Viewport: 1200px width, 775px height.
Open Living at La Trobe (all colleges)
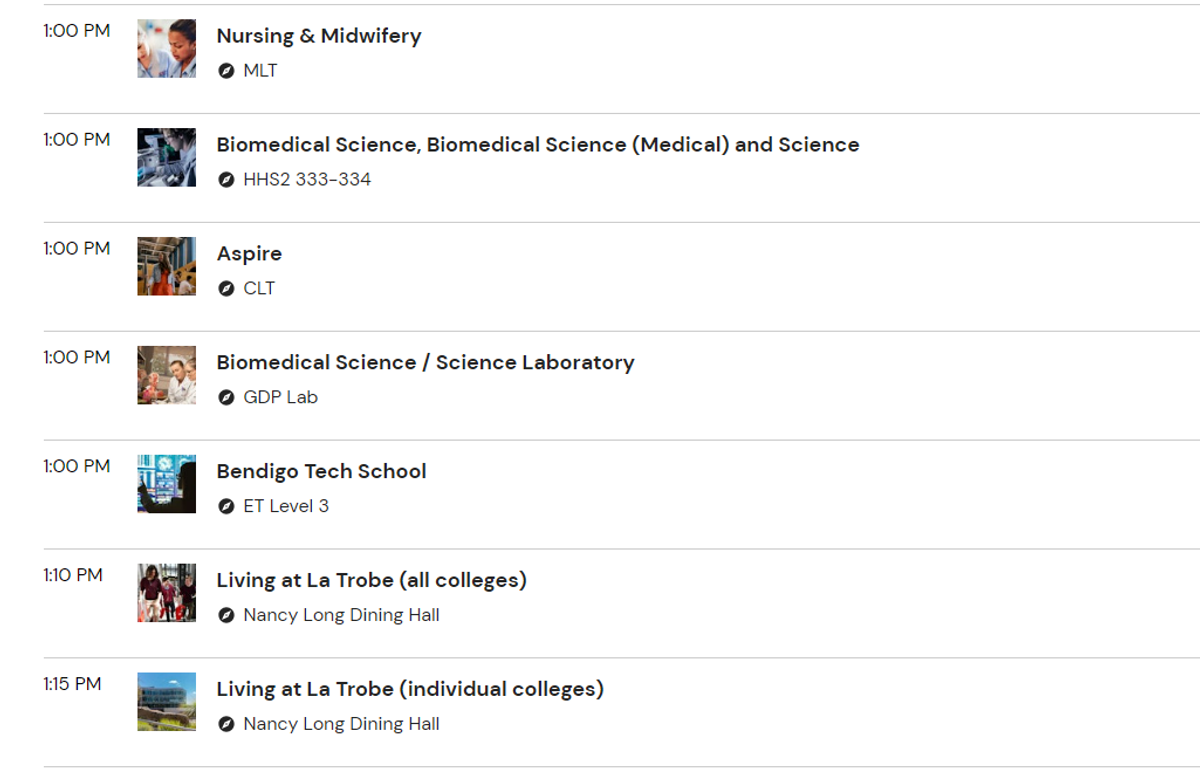[x=372, y=581]
